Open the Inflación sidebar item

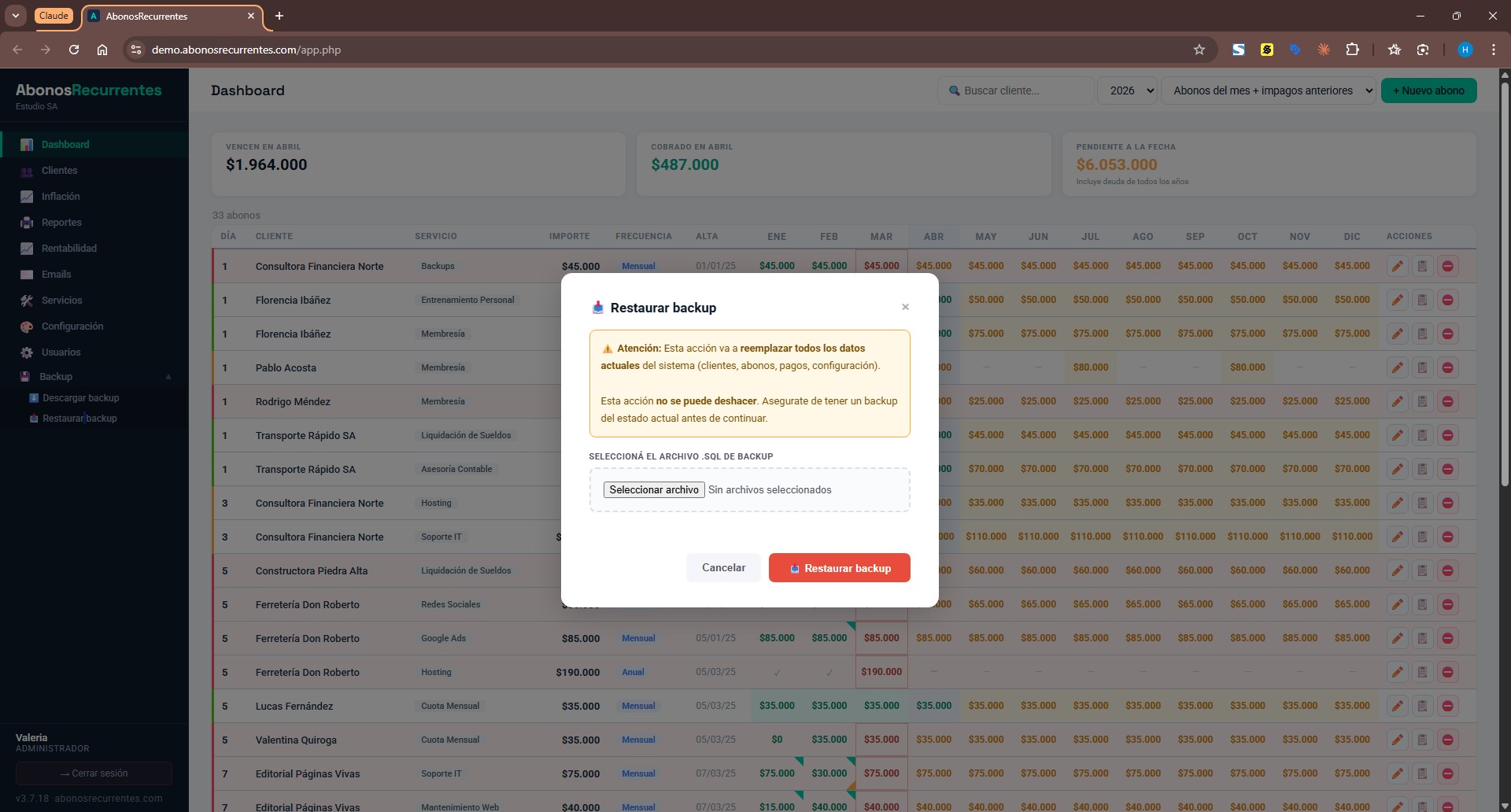pyautogui.click(x=94, y=197)
